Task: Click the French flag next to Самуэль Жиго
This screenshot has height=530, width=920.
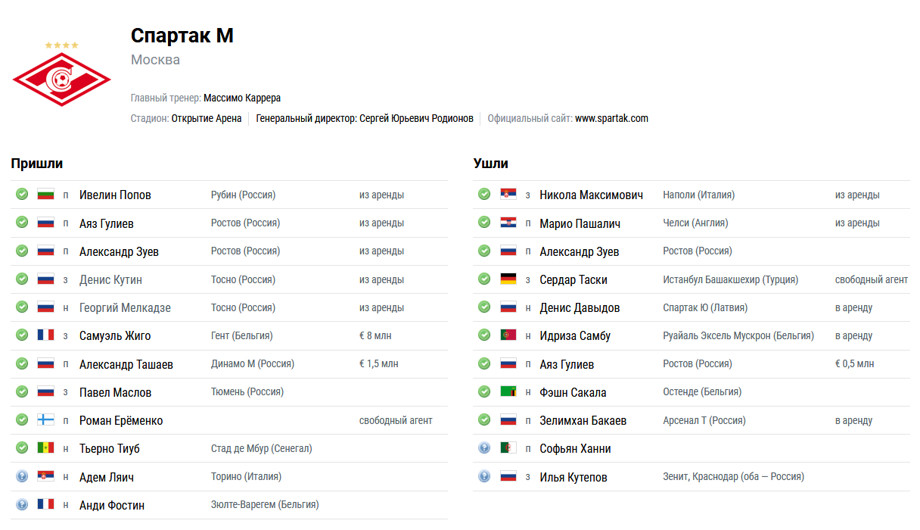Action: [x=46, y=335]
